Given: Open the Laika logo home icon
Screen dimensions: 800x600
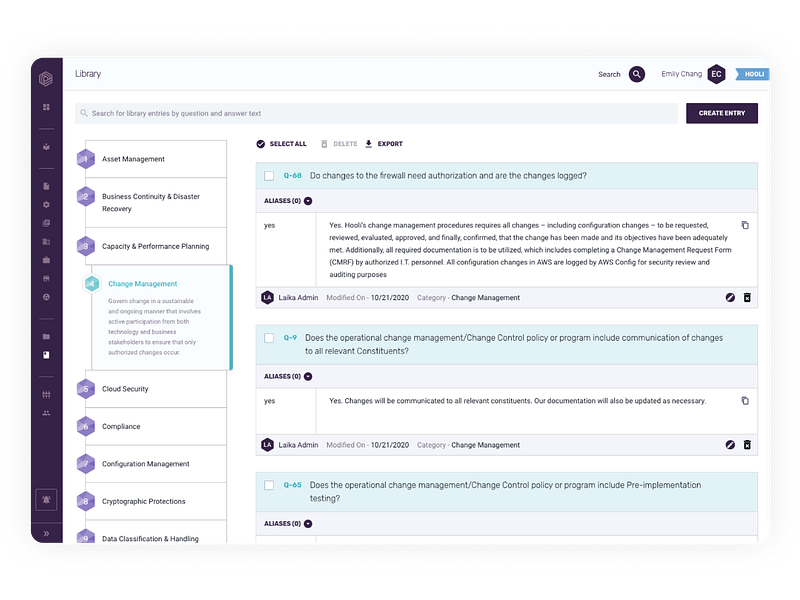Looking at the screenshot, I should point(46,79).
